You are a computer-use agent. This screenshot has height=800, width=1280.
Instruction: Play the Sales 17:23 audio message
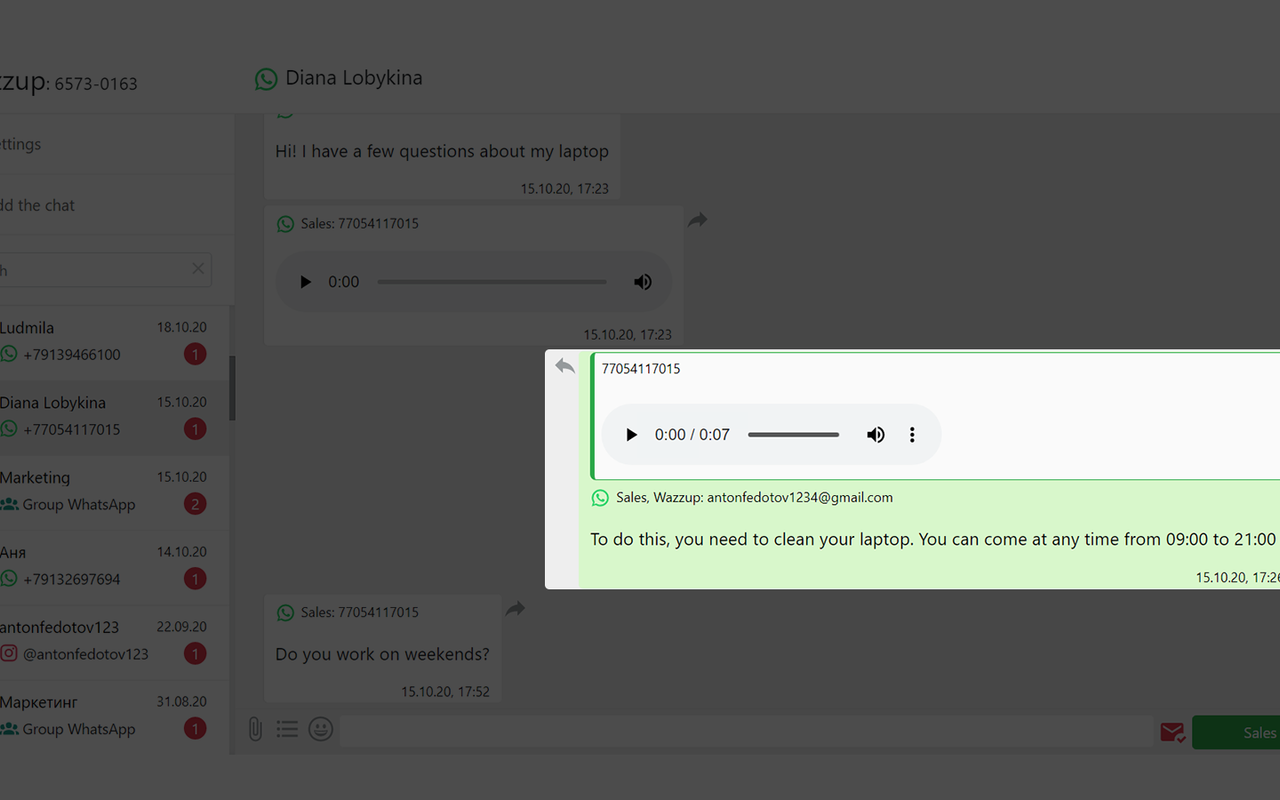pos(306,282)
